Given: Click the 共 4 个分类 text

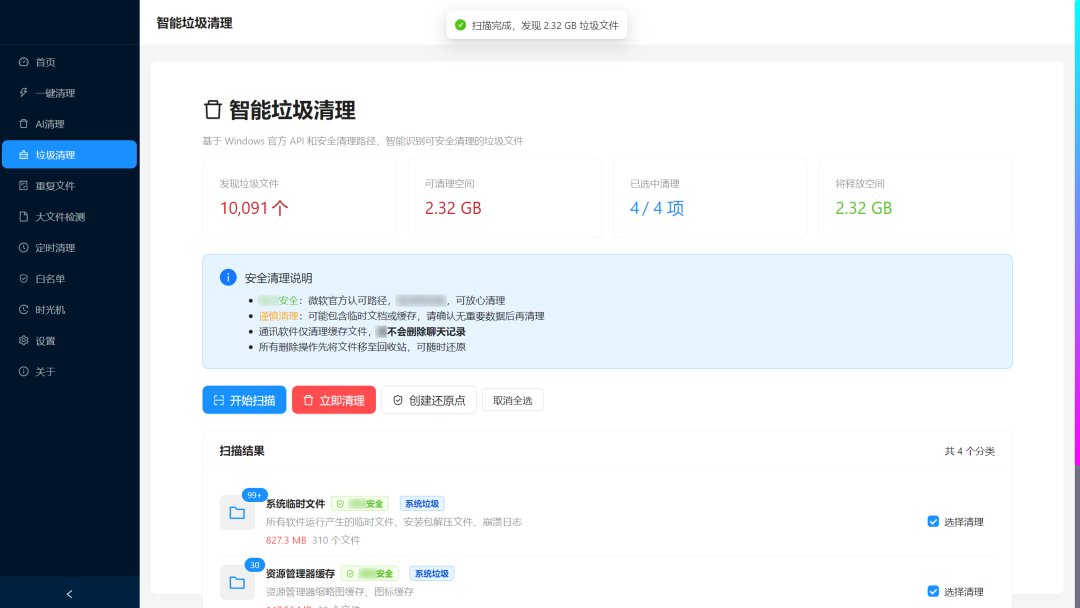Looking at the screenshot, I should [970, 451].
